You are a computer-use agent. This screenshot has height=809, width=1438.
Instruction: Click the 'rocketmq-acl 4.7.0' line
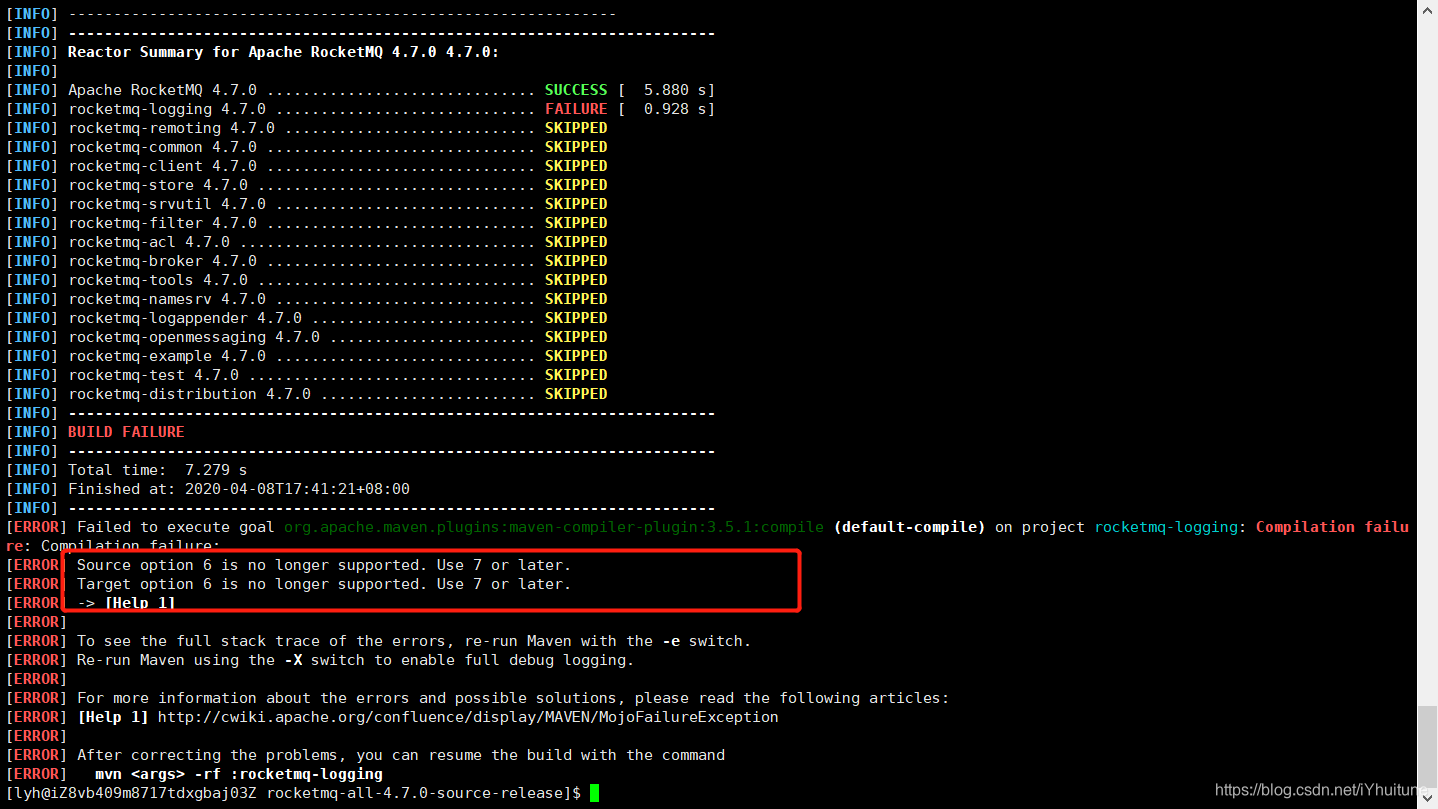(307, 242)
